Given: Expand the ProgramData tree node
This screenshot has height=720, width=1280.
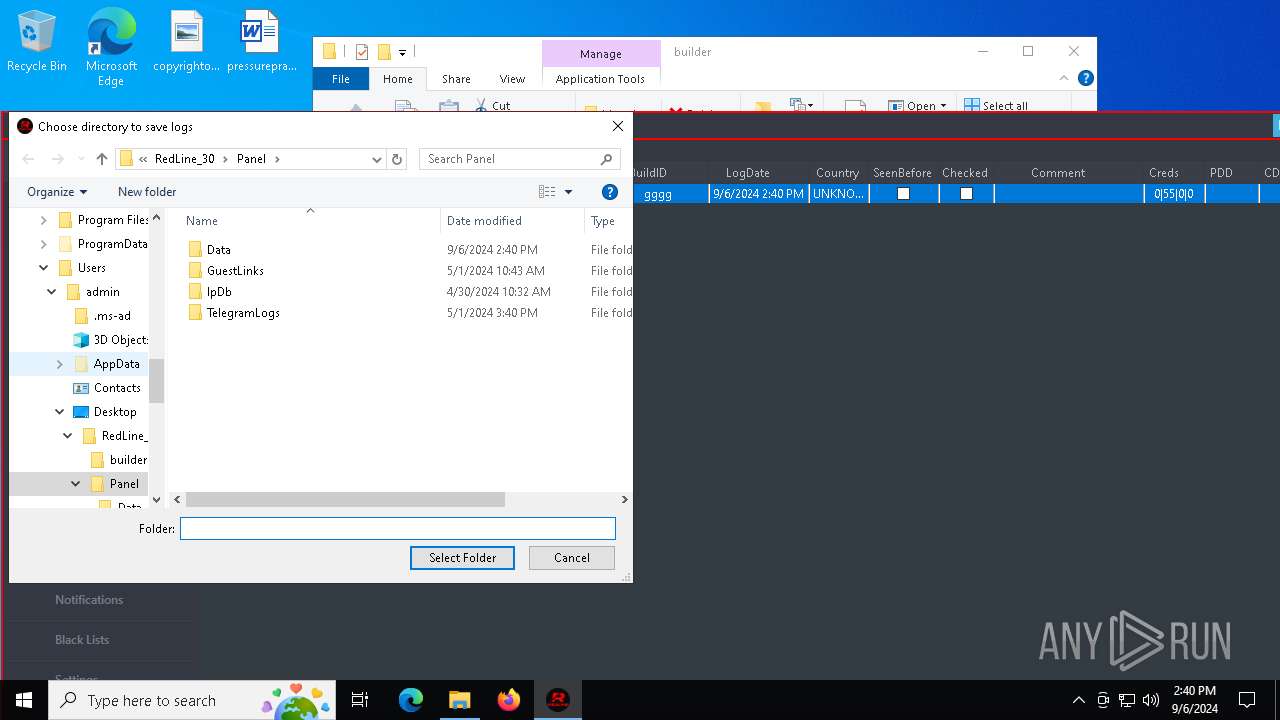Looking at the screenshot, I should tap(43, 244).
